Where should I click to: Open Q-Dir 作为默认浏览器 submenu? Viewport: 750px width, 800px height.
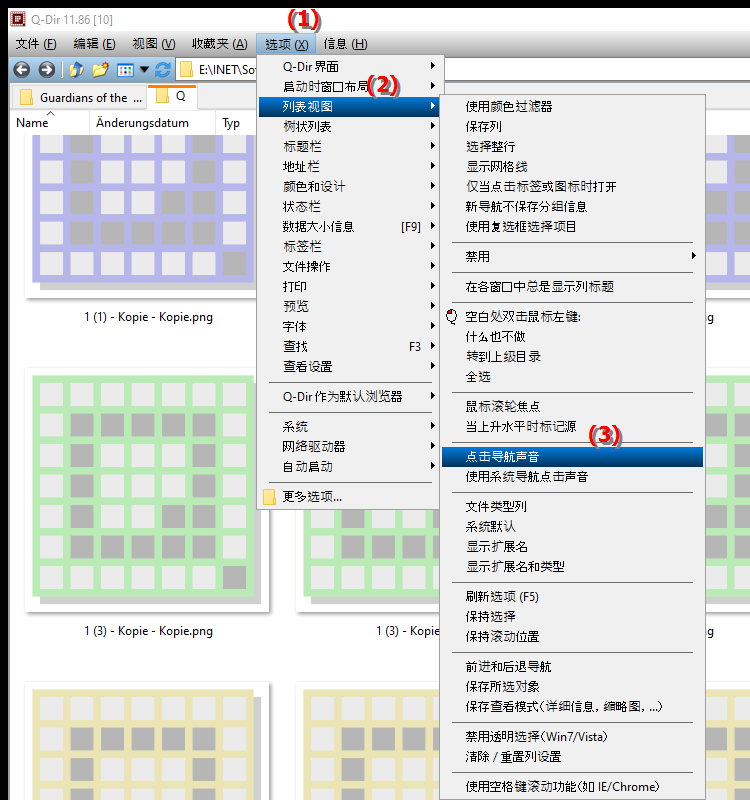[349, 396]
